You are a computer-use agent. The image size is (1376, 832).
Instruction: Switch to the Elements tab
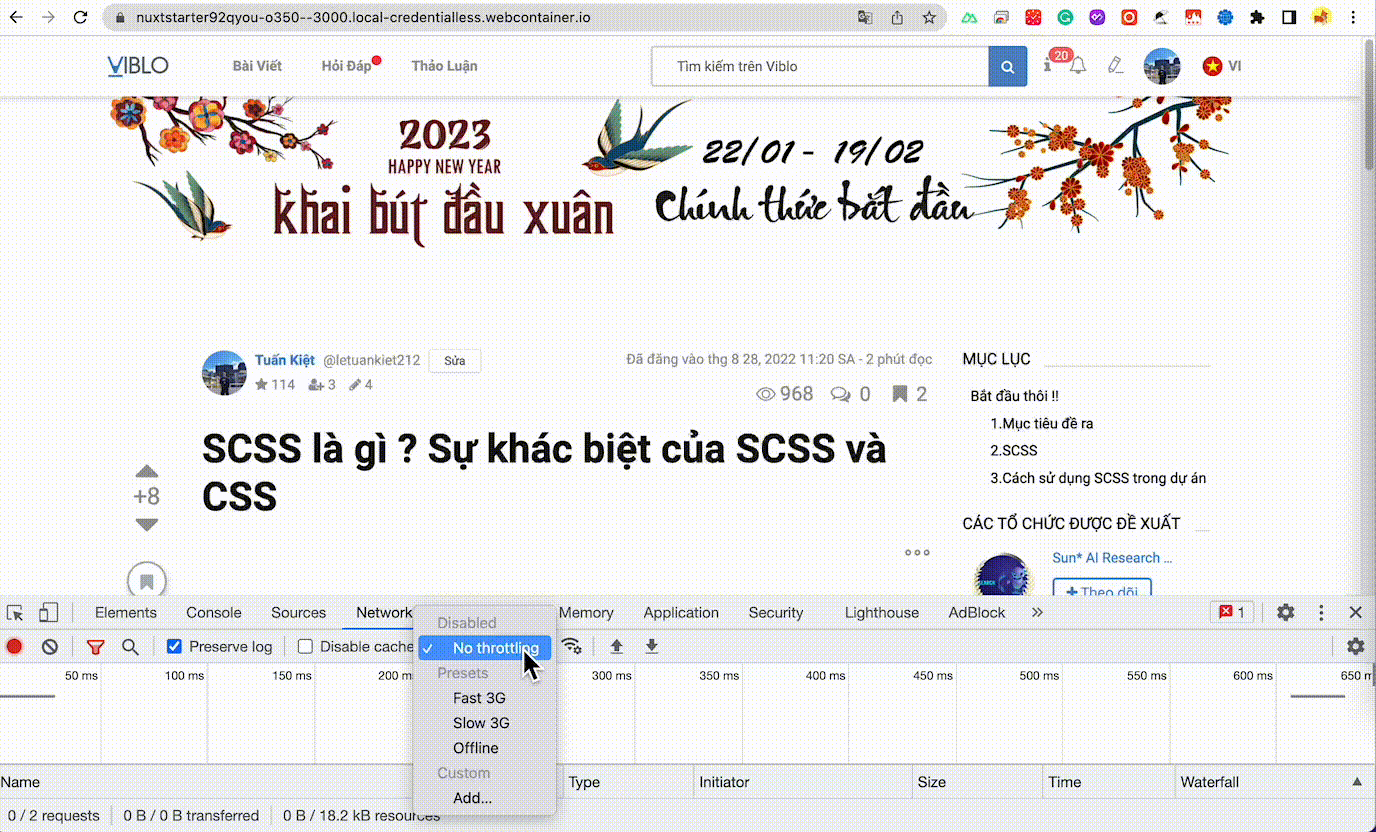[x=126, y=613]
